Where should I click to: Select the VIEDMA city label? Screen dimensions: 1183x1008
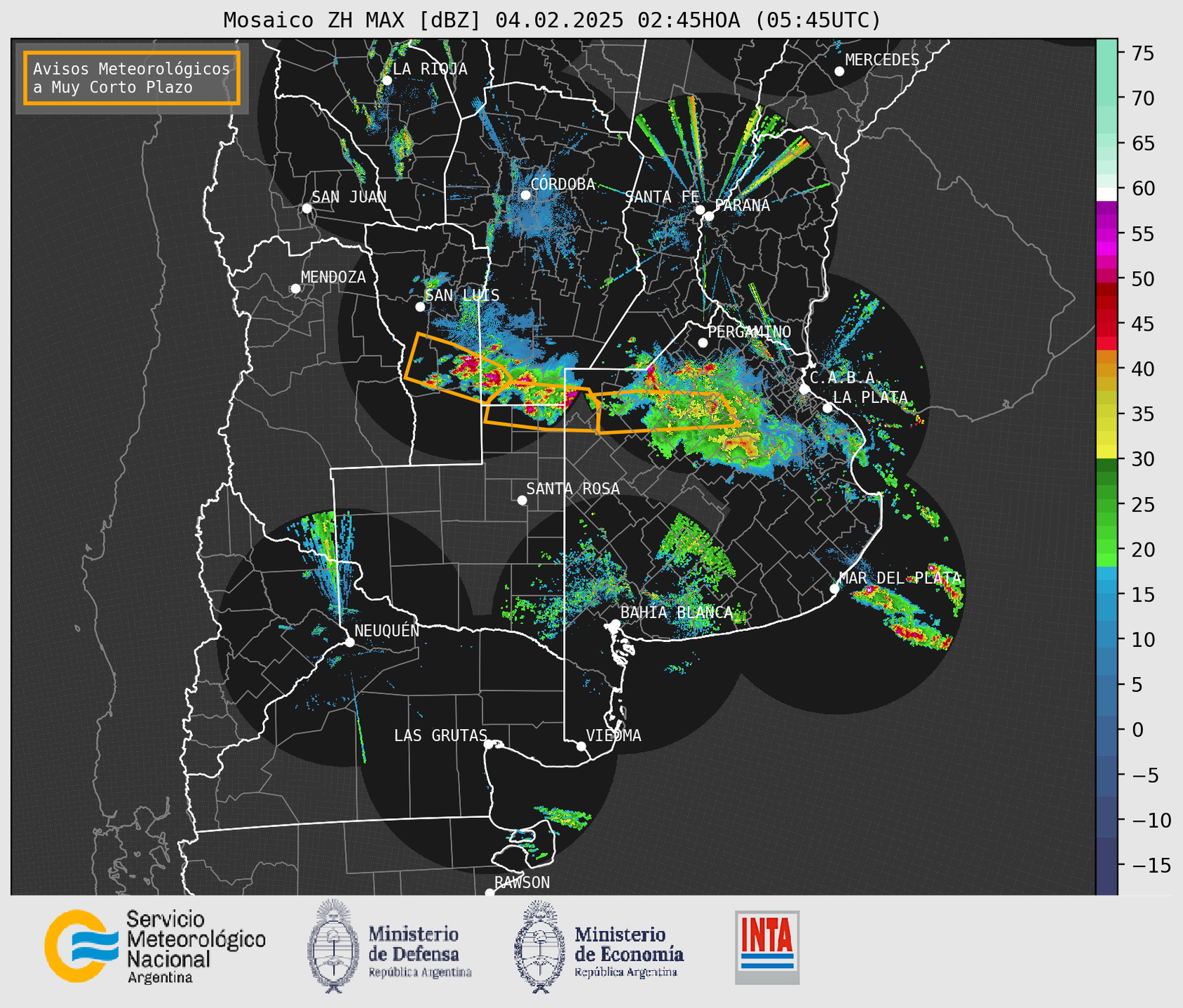[614, 735]
